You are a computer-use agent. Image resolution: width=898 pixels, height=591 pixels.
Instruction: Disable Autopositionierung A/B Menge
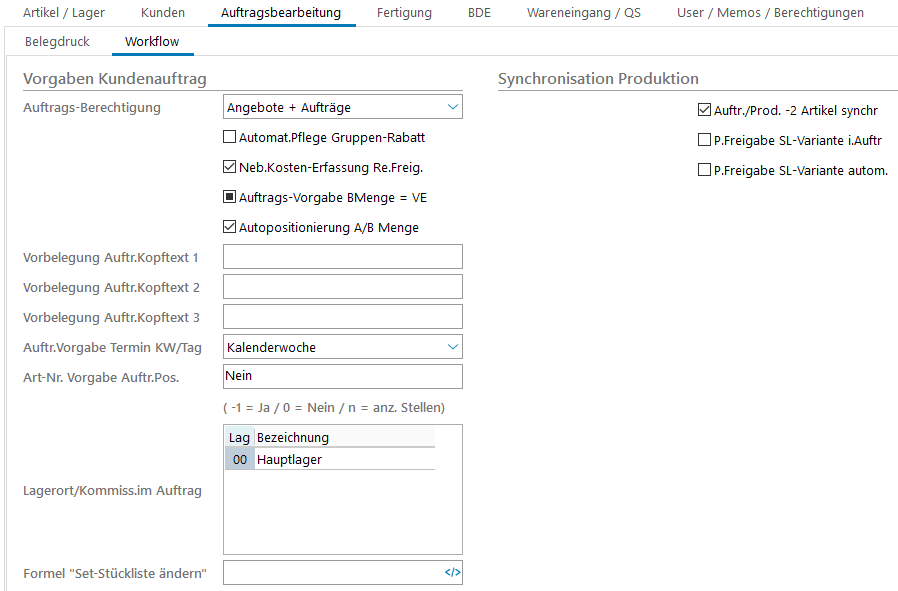pos(230,228)
